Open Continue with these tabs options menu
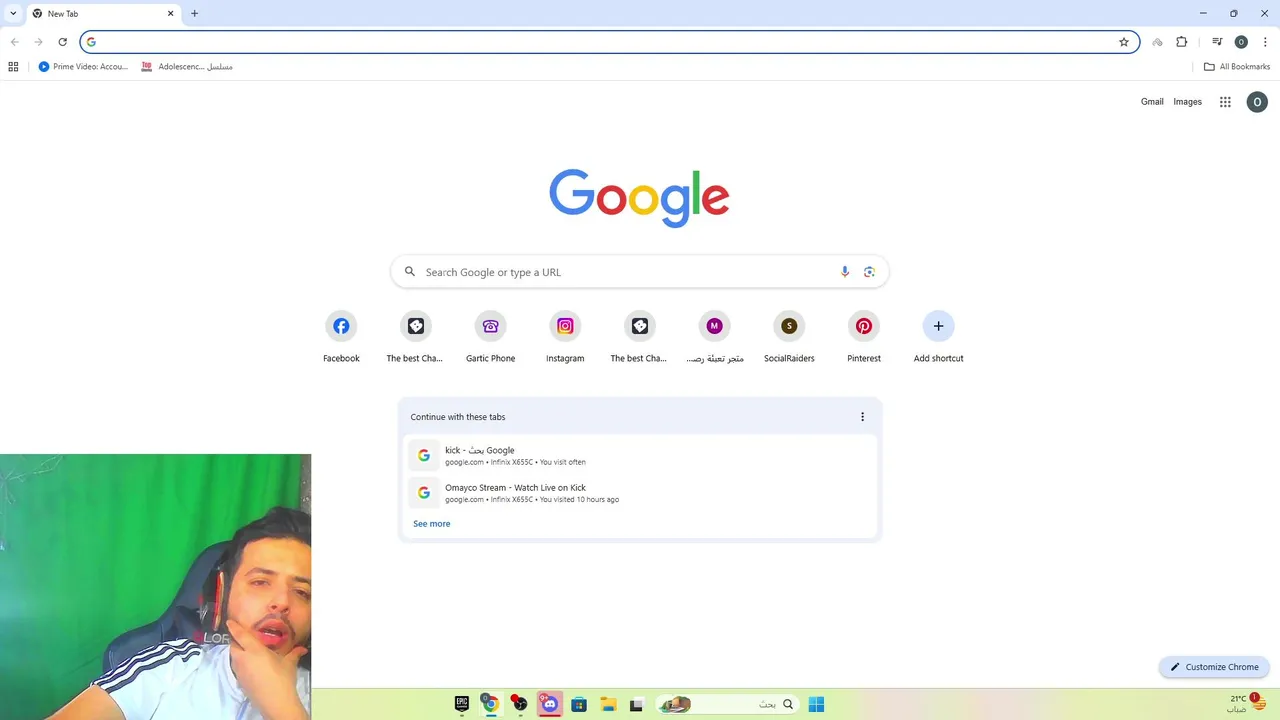This screenshot has height=720, width=1280. pyautogui.click(x=862, y=417)
